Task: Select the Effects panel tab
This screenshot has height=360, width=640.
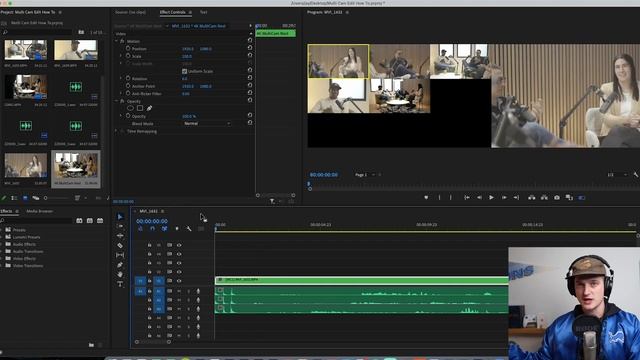Action: 7,211
